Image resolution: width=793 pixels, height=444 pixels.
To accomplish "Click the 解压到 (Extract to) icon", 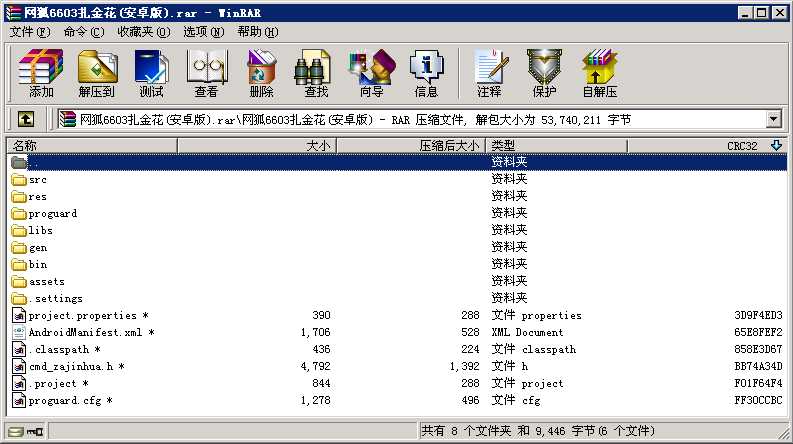I will (97, 73).
